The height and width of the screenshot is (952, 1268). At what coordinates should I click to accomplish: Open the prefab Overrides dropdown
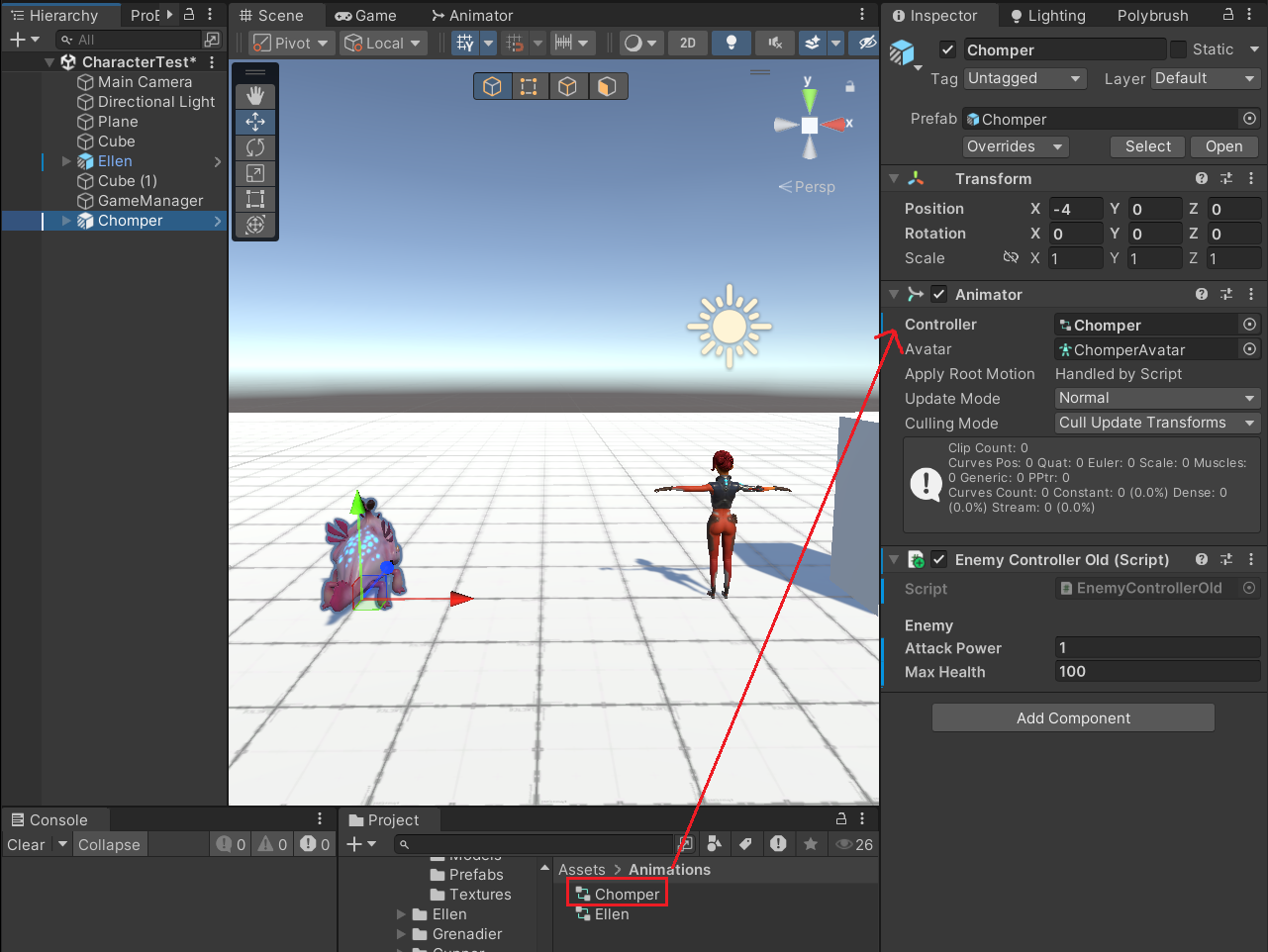click(1017, 146)
